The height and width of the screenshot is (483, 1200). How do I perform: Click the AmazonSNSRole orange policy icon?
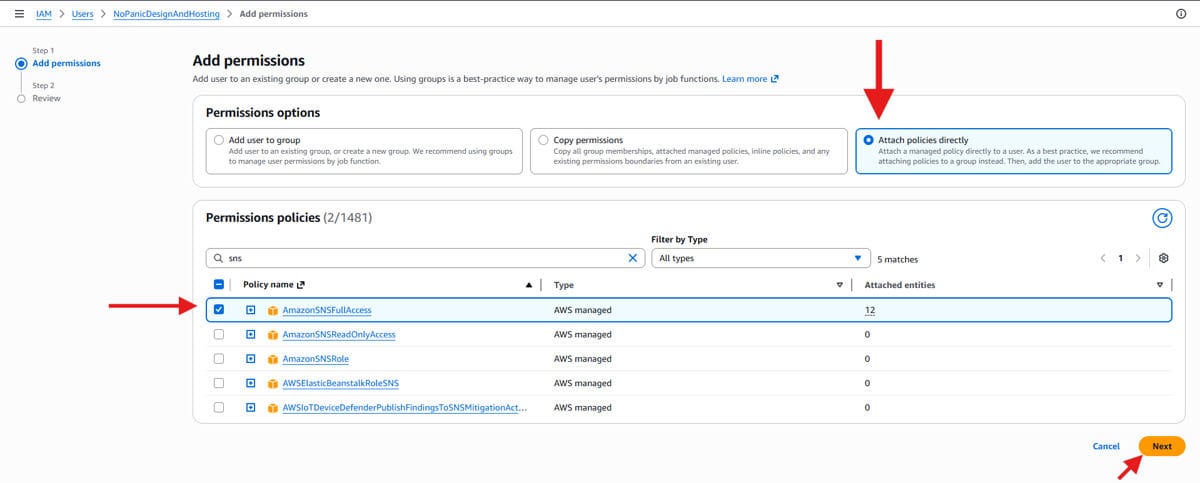click(272, 358)
